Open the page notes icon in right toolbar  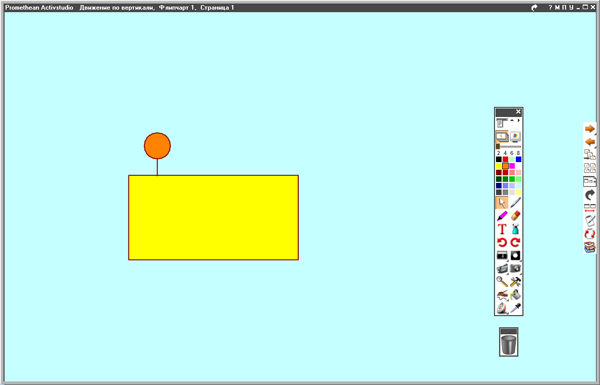tap(590, 181)
